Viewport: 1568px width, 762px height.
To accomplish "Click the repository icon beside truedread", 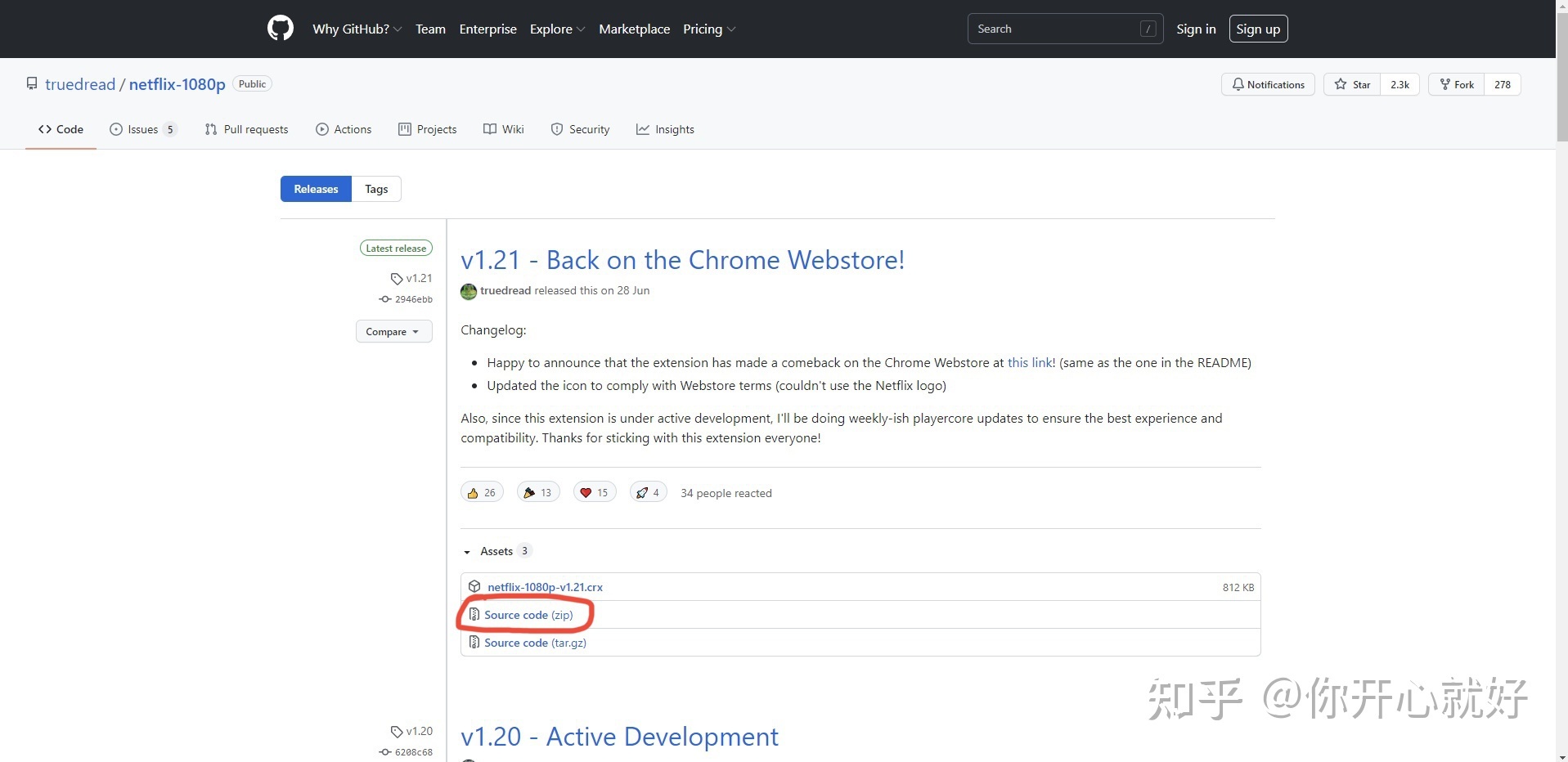I will (x=32, y=83).
